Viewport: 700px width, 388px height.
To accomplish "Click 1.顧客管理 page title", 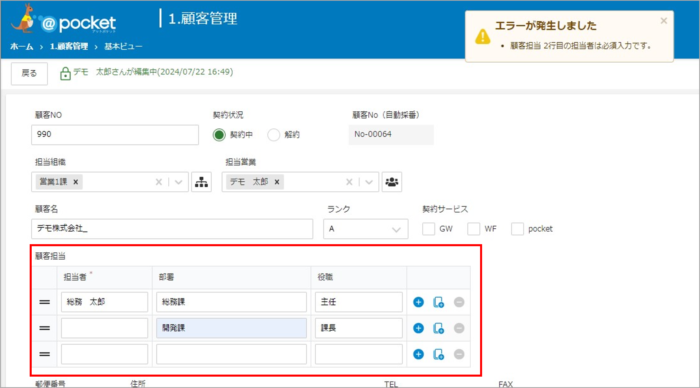I will pos(203,19).
